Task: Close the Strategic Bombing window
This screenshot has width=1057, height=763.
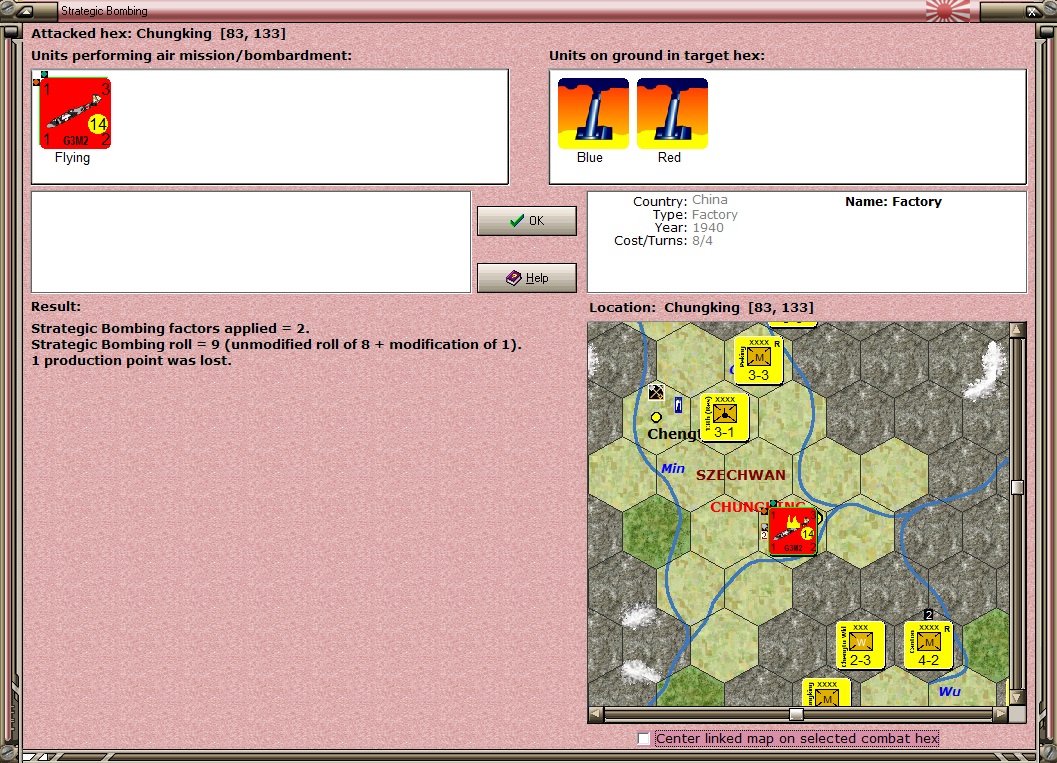Action: (x=1032, y=11)
